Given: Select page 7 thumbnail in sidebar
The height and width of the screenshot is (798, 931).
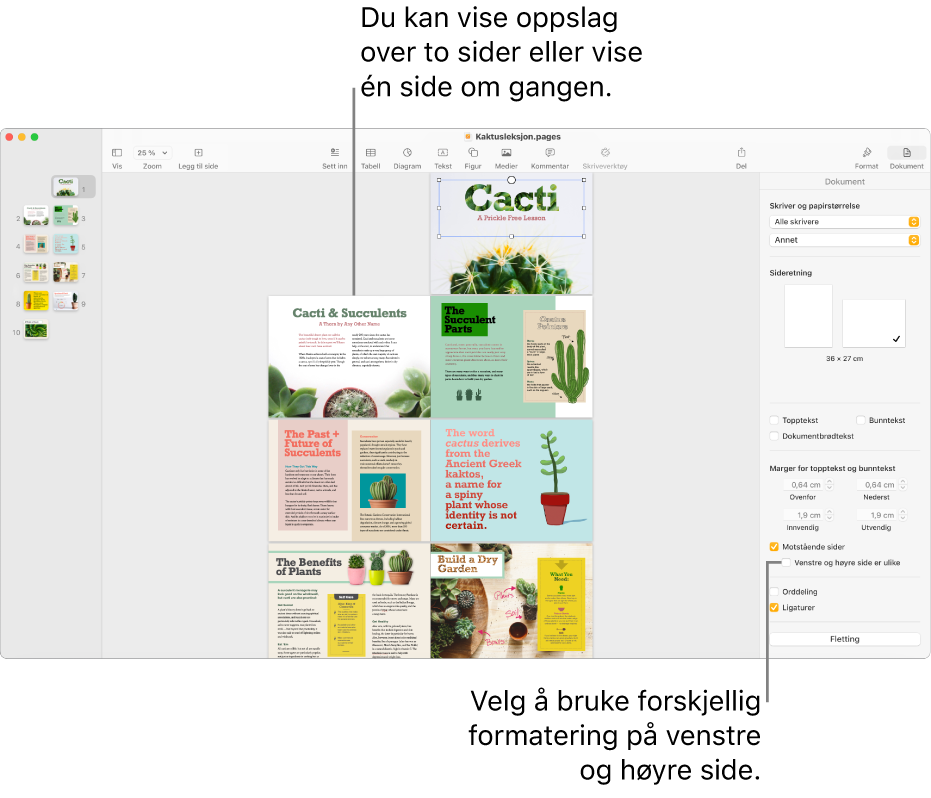Looking at the screenshot, I should [x=66, y=273].
